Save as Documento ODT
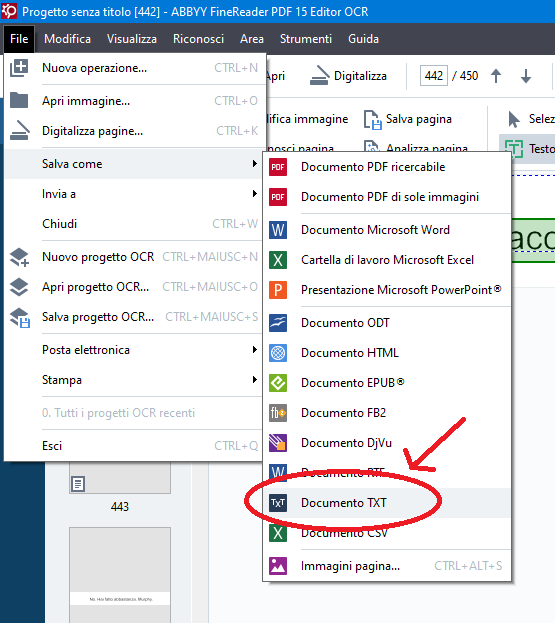555x623 pixels. tap(387, 323)
